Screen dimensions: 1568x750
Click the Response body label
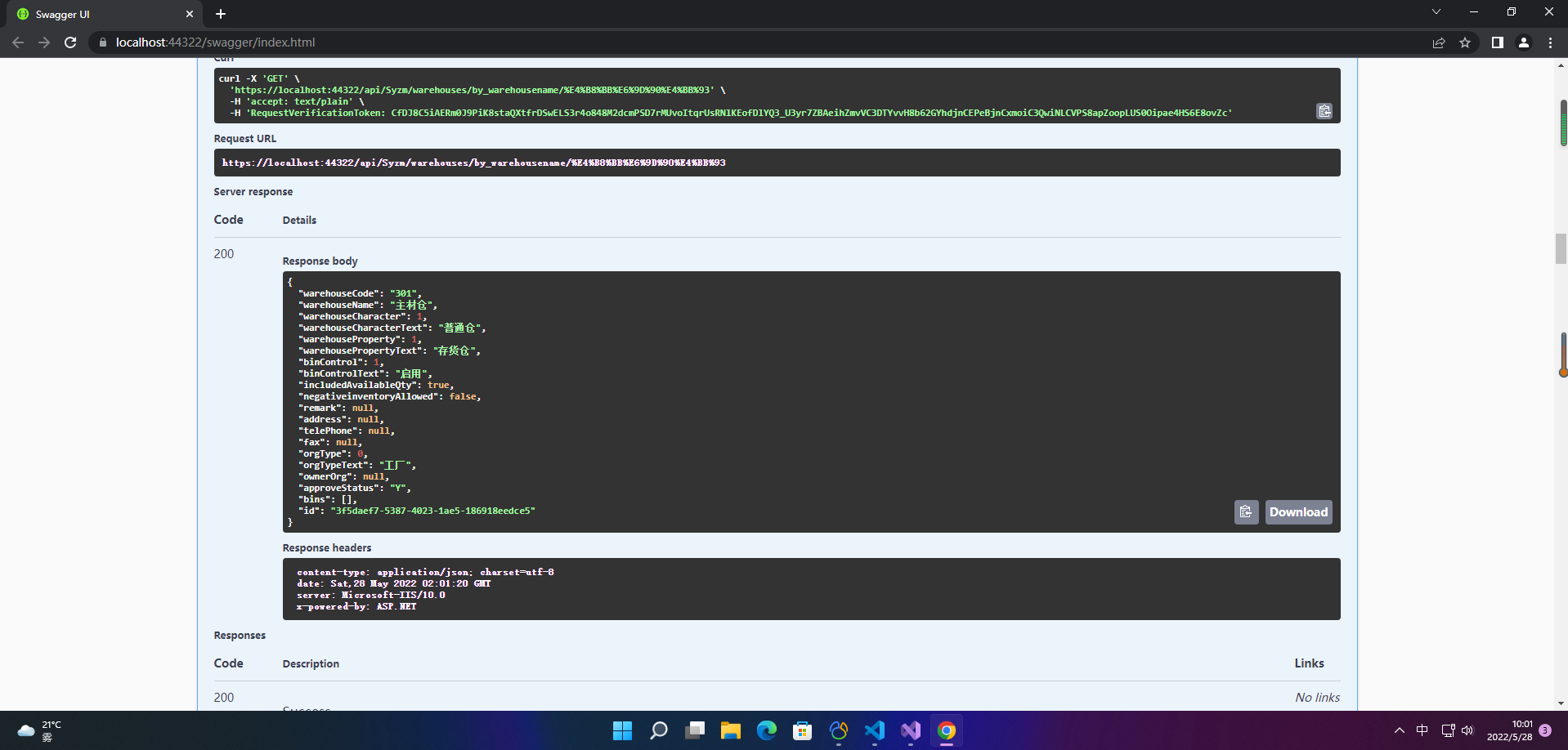coord(320,261)
